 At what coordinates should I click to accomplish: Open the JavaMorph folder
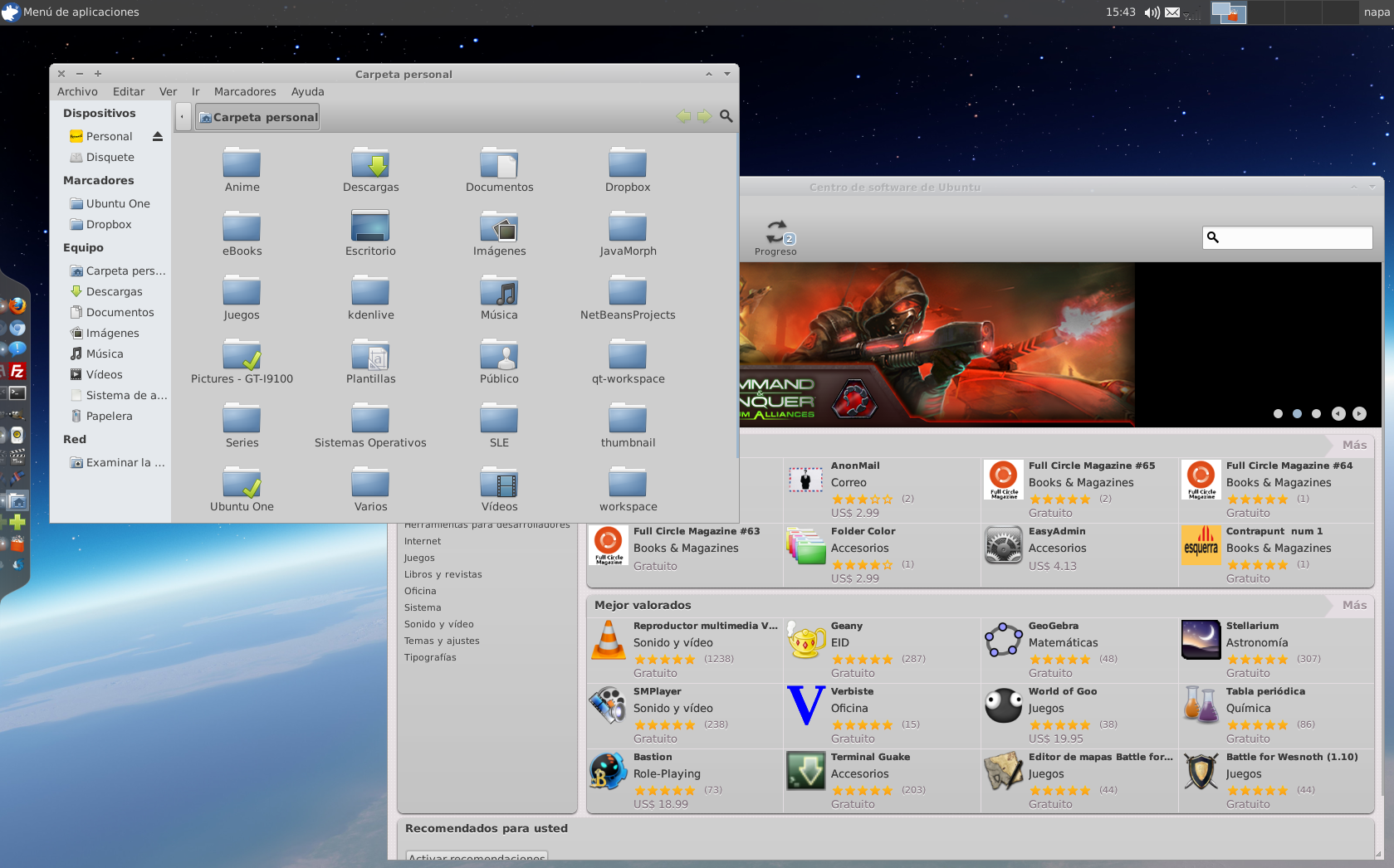point(628,233)
